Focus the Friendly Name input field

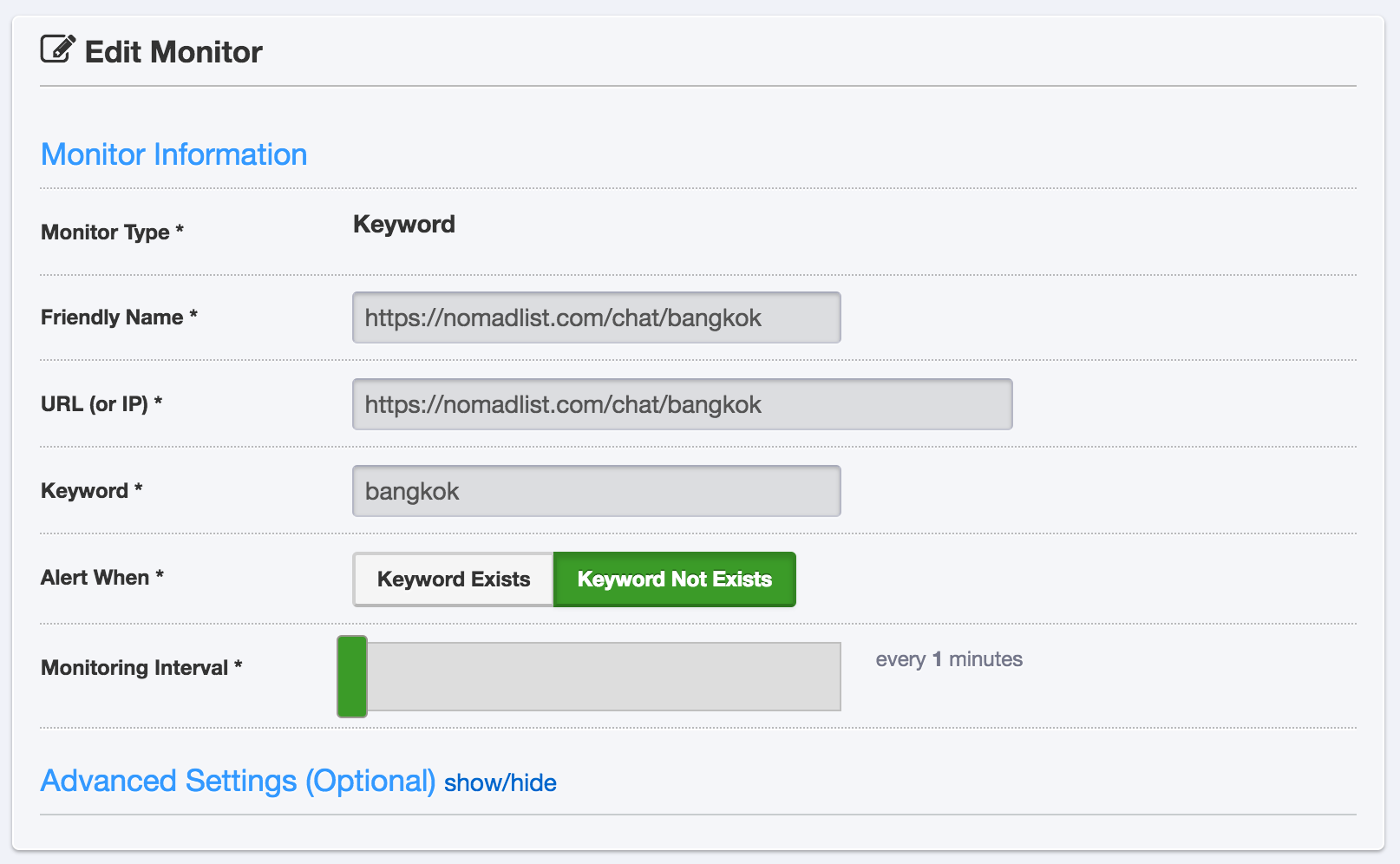(x=596, y=317)
